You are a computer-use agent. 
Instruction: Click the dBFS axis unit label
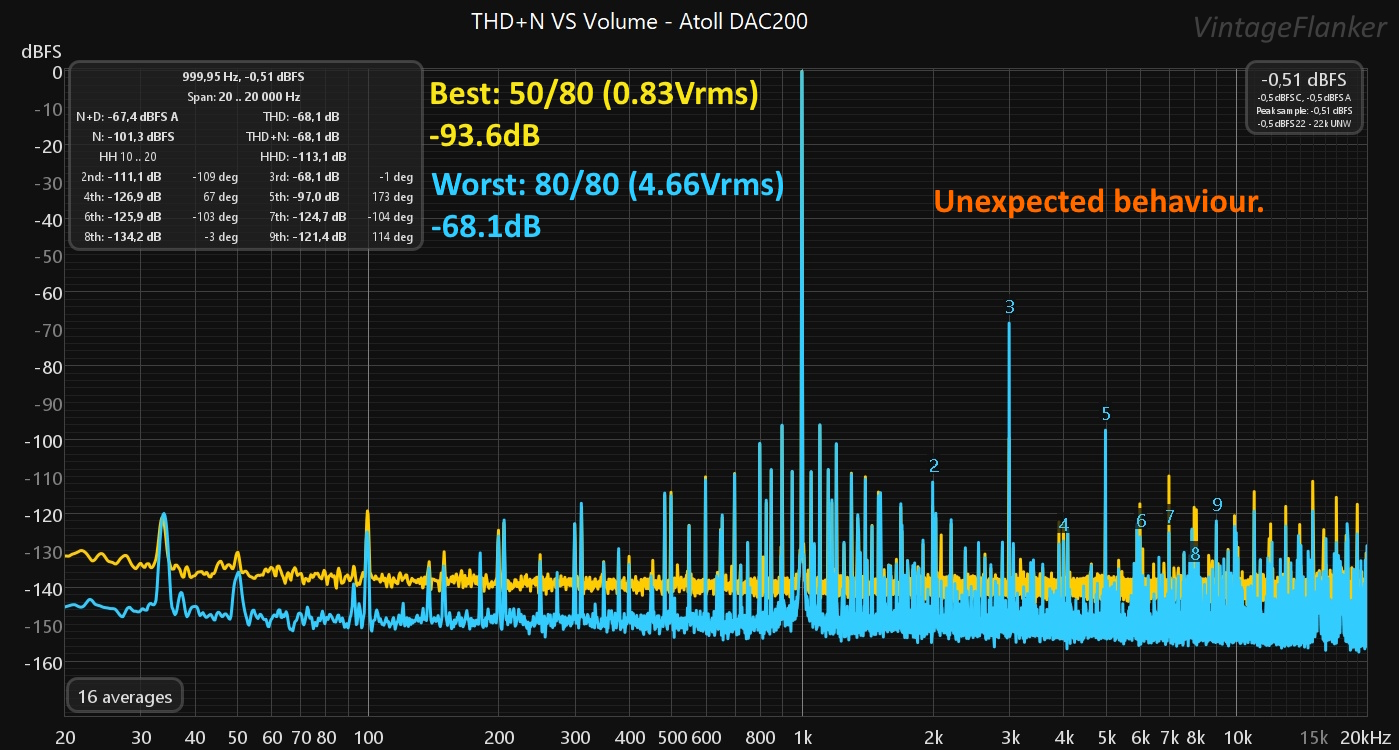tap(40, 49)
